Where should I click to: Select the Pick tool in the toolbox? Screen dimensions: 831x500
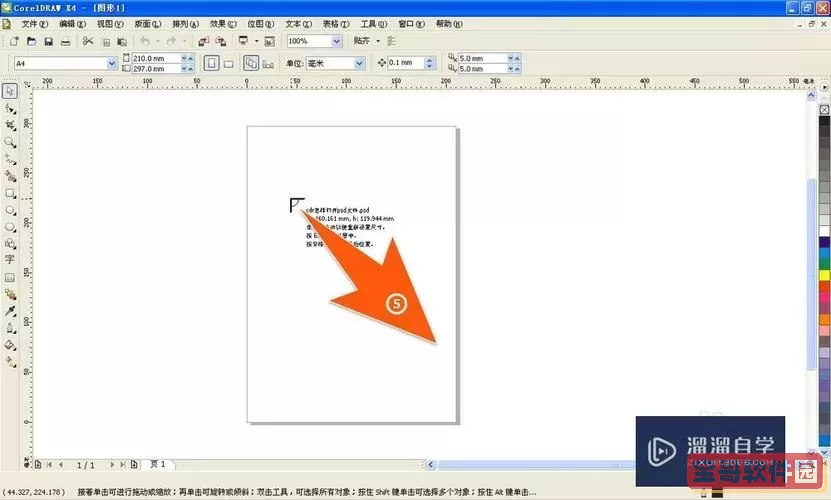(10, 91)
